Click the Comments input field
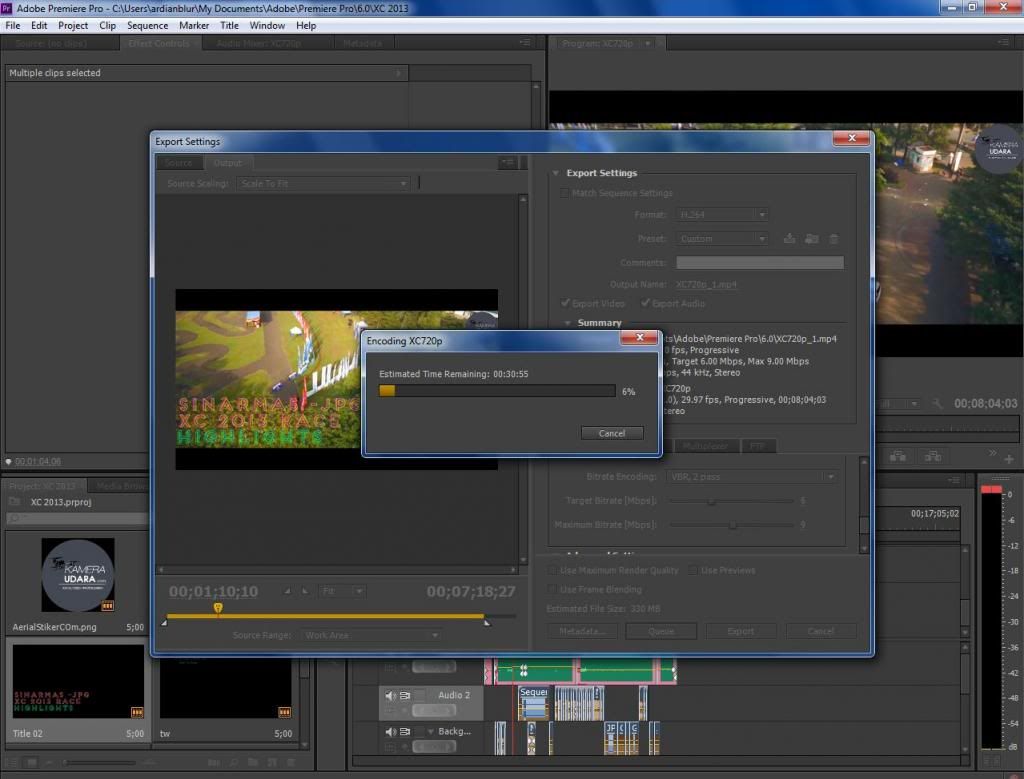1024x779 pixels. (760, 262)
